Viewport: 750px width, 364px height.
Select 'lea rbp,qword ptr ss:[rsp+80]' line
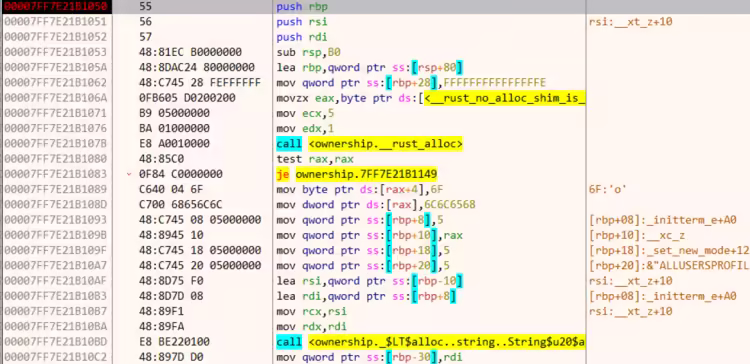370,67
